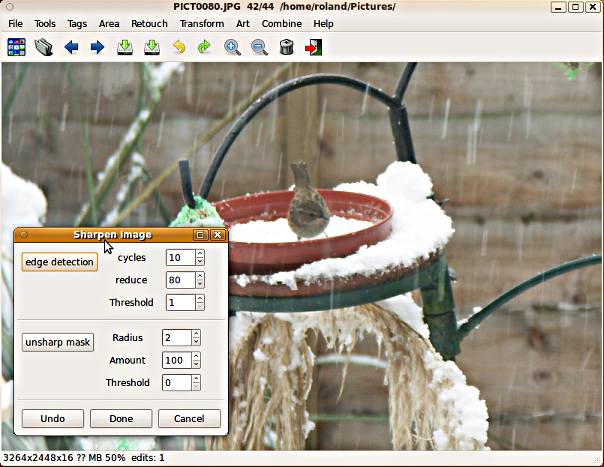Click the trash can toolbar icon
Image resolution: width=604 pixels, height=467 pixels.
287,46
